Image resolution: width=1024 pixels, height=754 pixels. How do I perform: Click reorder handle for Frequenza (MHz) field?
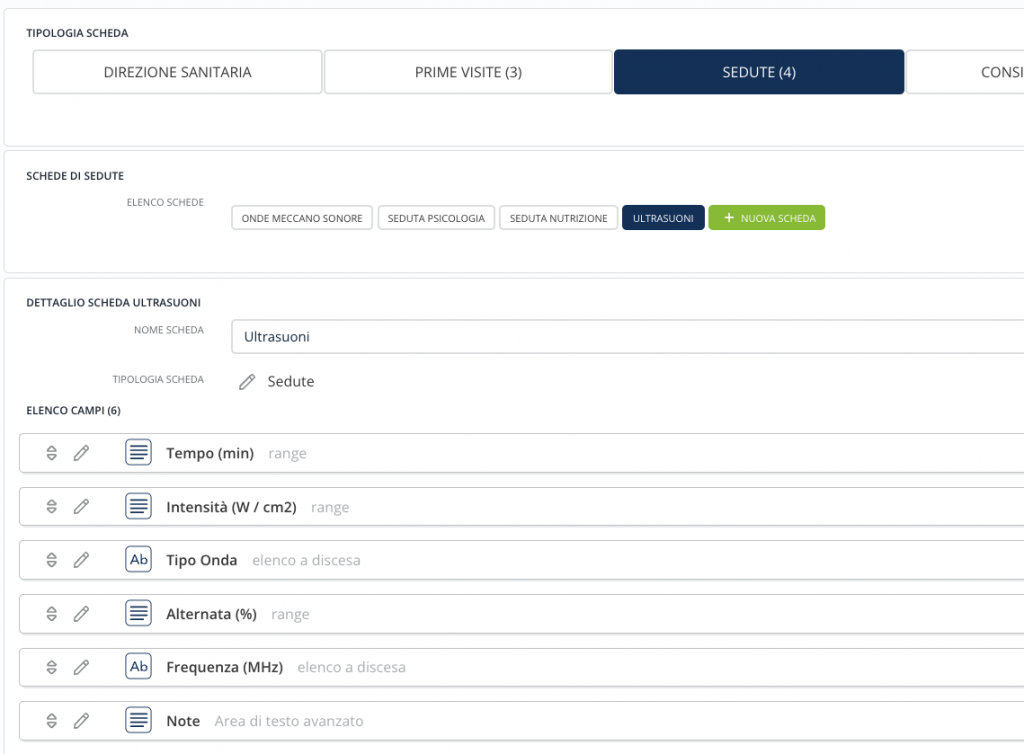click(x=52, y=667)
